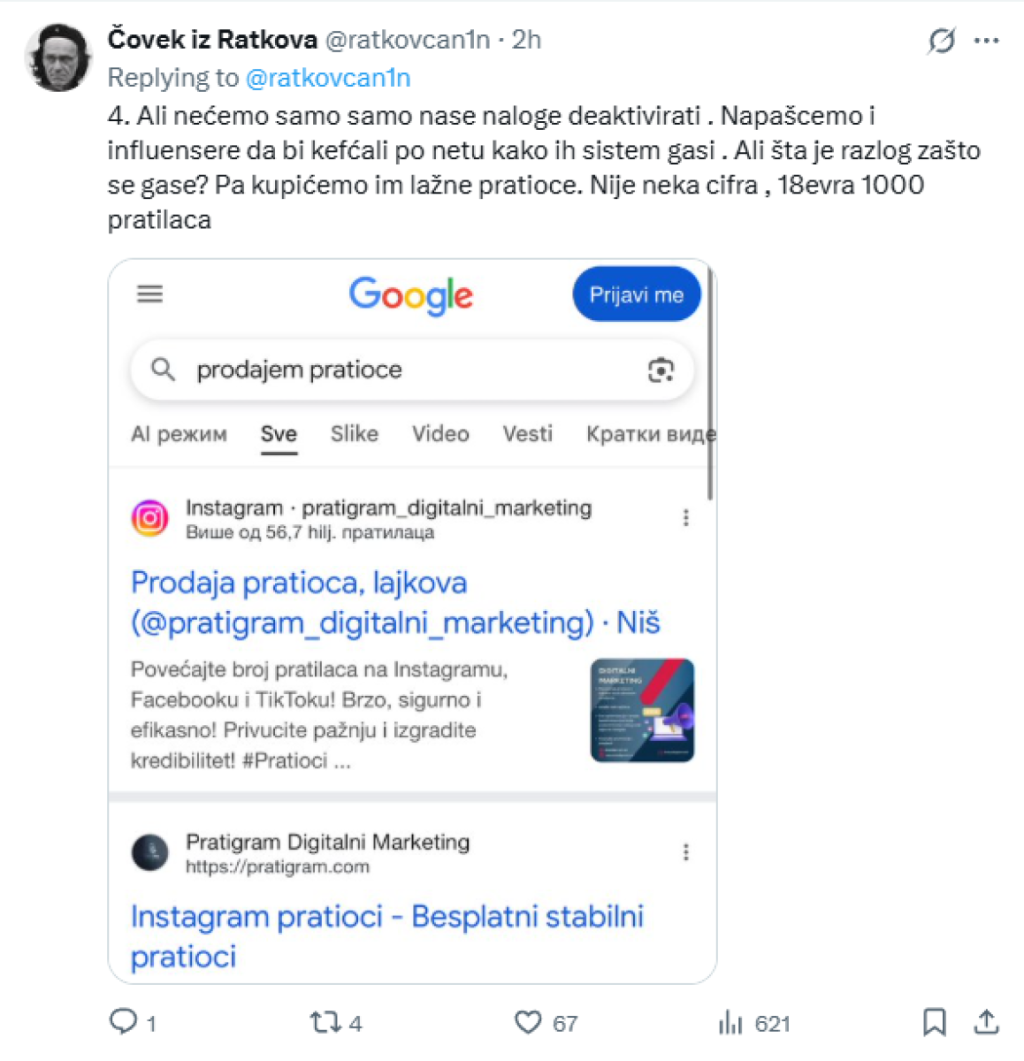Open options for Instagram search result
Screen dimensions: 1024x1061
pos(686,518)
